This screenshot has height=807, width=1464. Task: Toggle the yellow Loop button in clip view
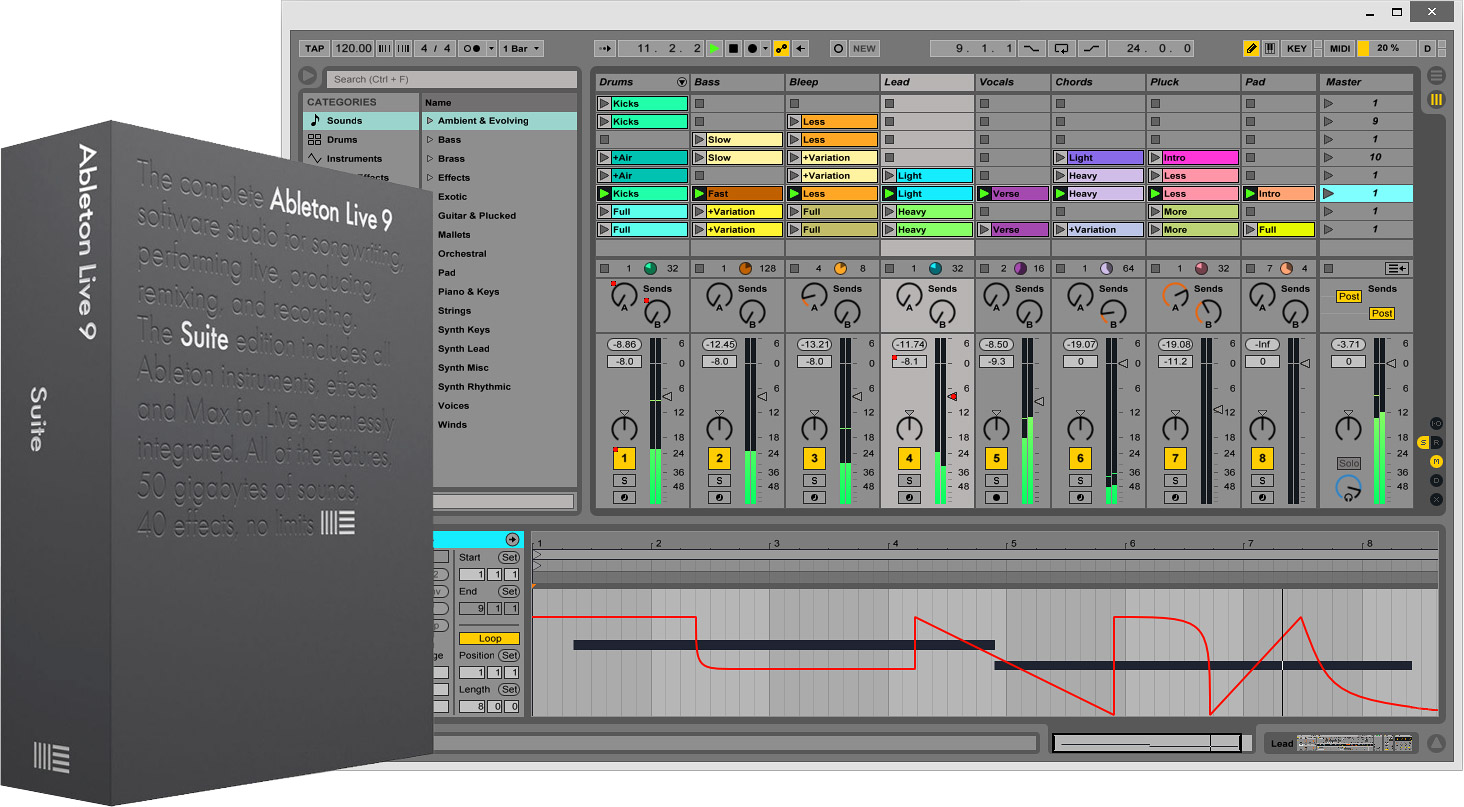point(489,638)
